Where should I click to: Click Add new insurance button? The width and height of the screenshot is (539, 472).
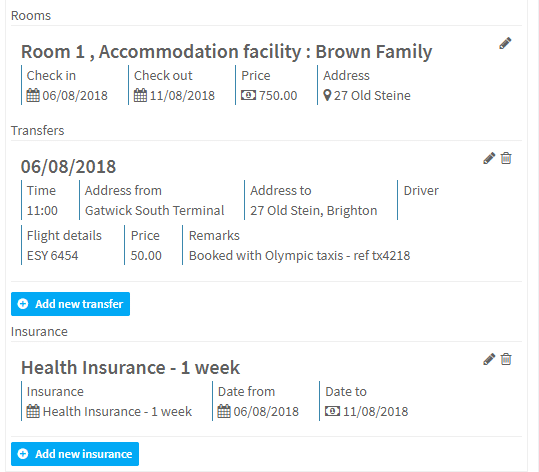click(x=75, y=454)
